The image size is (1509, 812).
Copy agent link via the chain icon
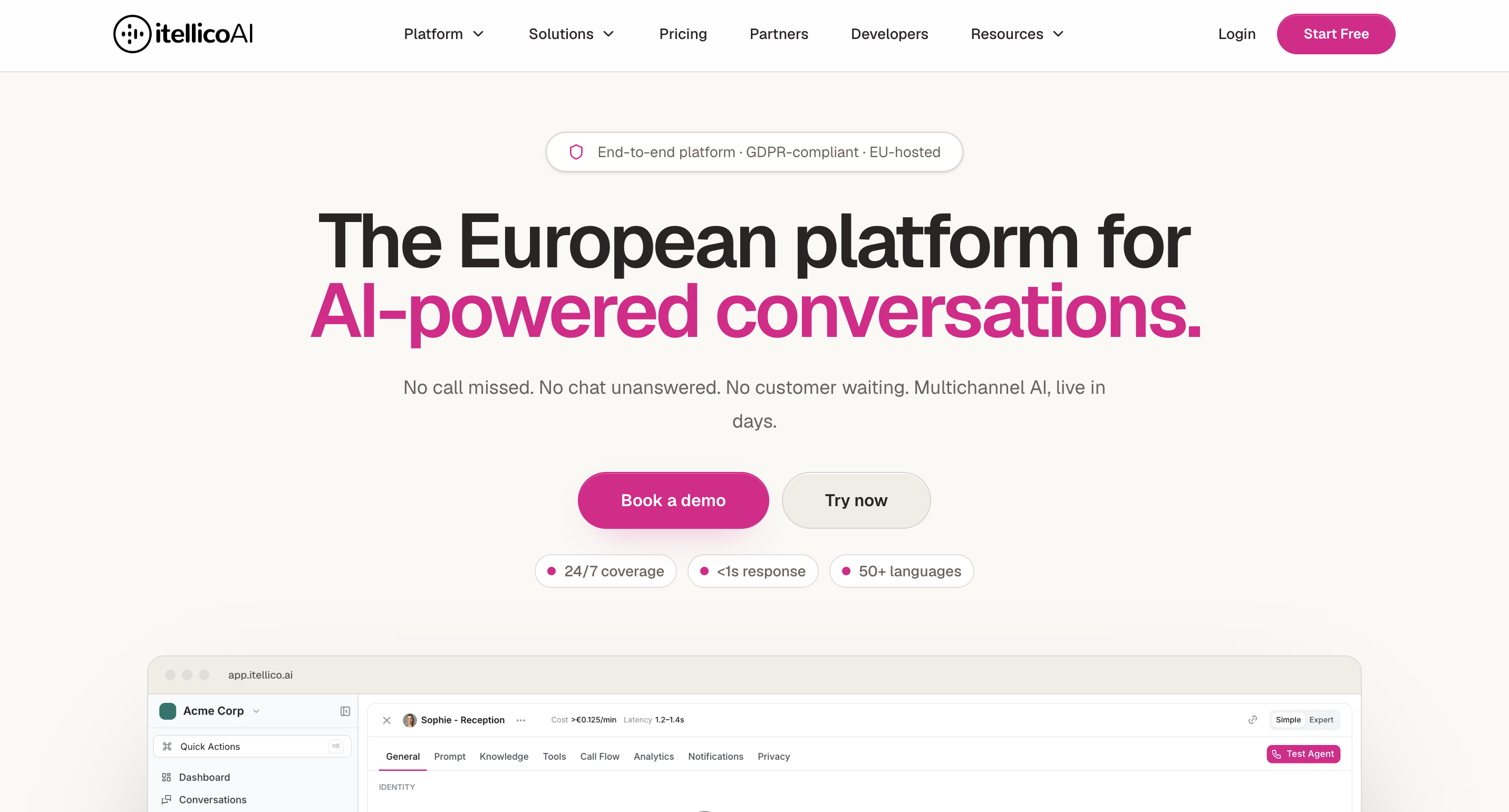(x=1252, y=719)
